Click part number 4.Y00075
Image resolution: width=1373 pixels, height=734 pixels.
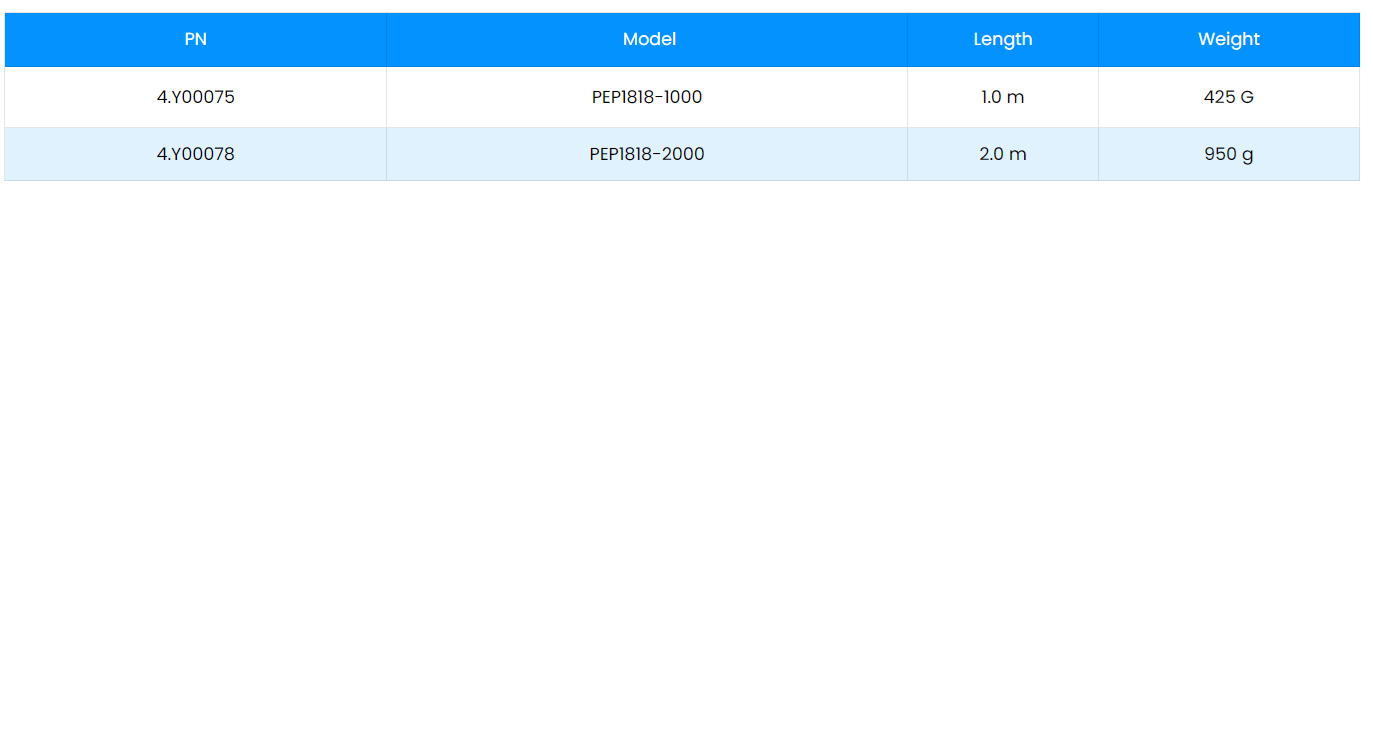195,97
